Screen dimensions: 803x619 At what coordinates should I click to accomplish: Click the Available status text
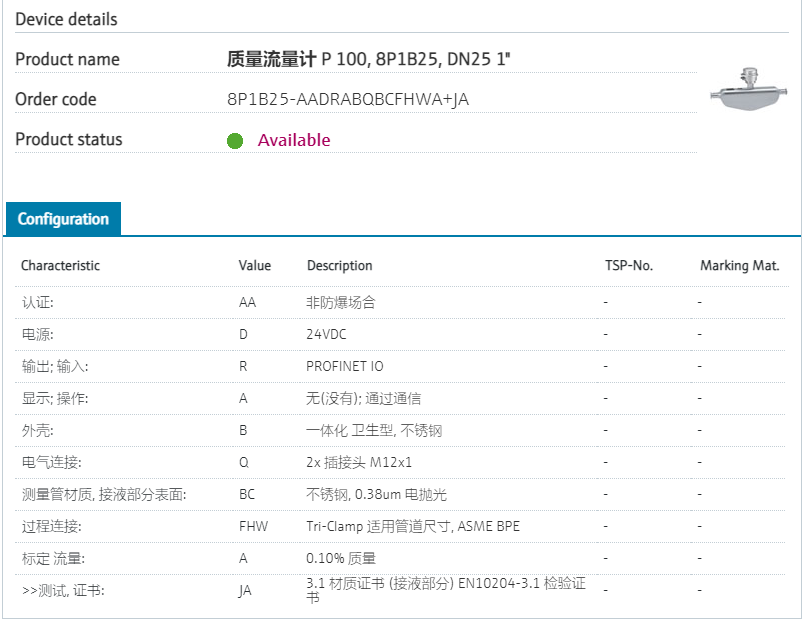293,140
